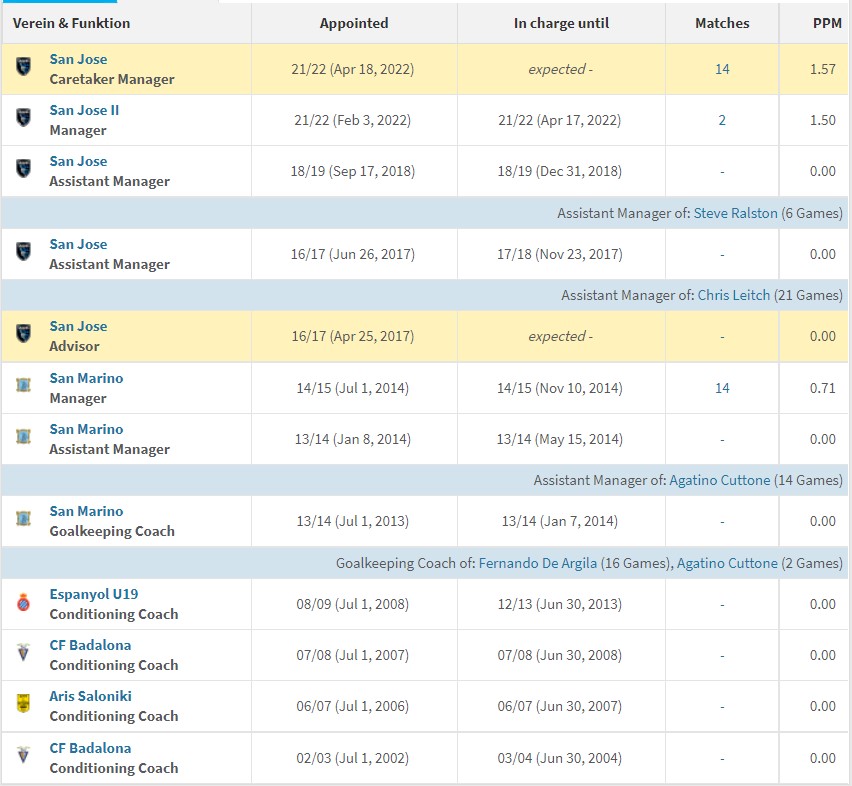Click the Appointed column header
The width and height of the screenshot is (852, 786).
pos(354,23)
